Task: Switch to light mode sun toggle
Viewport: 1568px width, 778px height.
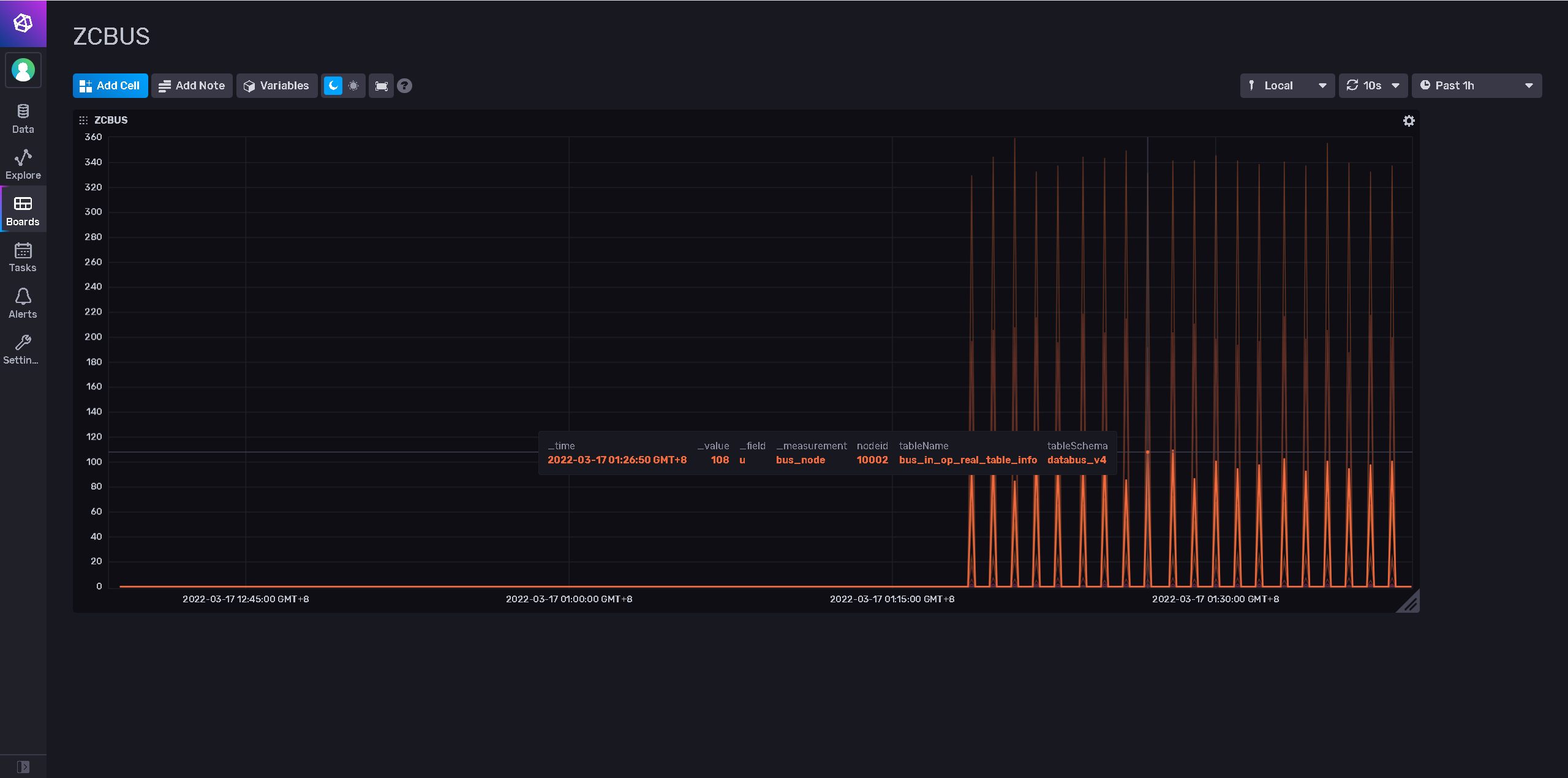Action: 353,86
